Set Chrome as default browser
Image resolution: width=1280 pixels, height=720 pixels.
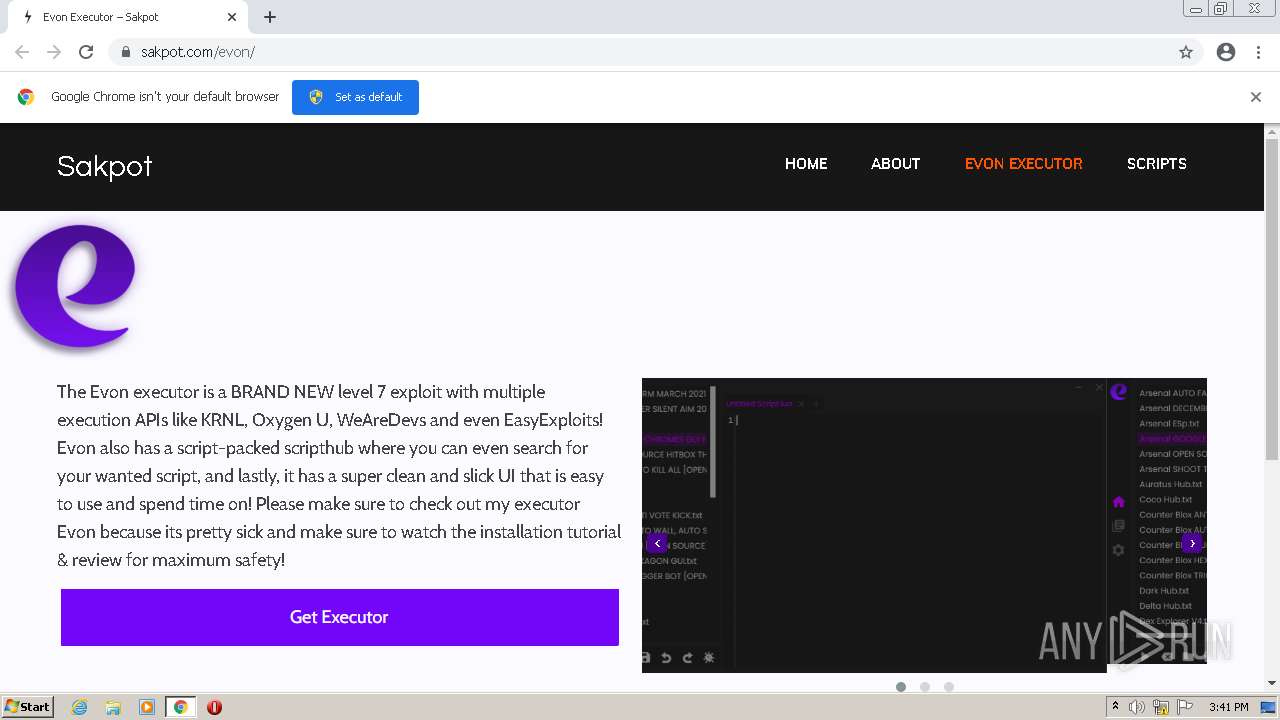[355, 97]
